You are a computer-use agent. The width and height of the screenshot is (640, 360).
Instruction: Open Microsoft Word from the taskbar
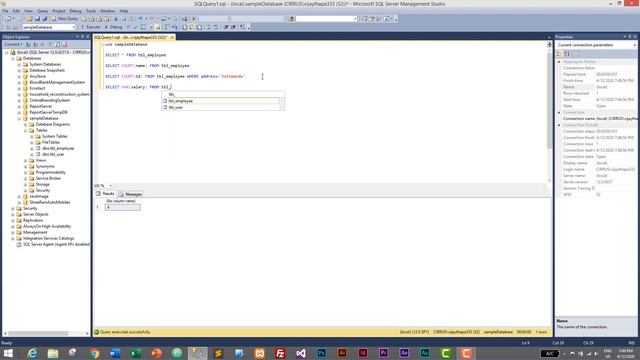click(115, 353)
